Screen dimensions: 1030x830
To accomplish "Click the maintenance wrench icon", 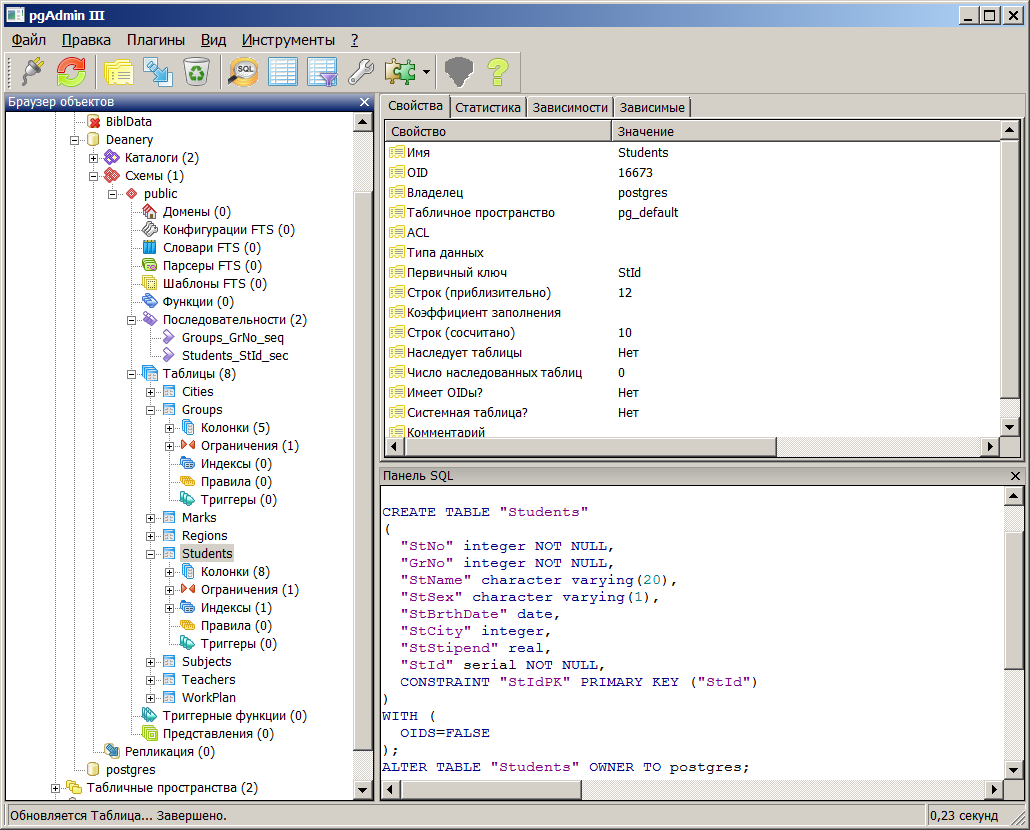I will (x=361, y=72).
